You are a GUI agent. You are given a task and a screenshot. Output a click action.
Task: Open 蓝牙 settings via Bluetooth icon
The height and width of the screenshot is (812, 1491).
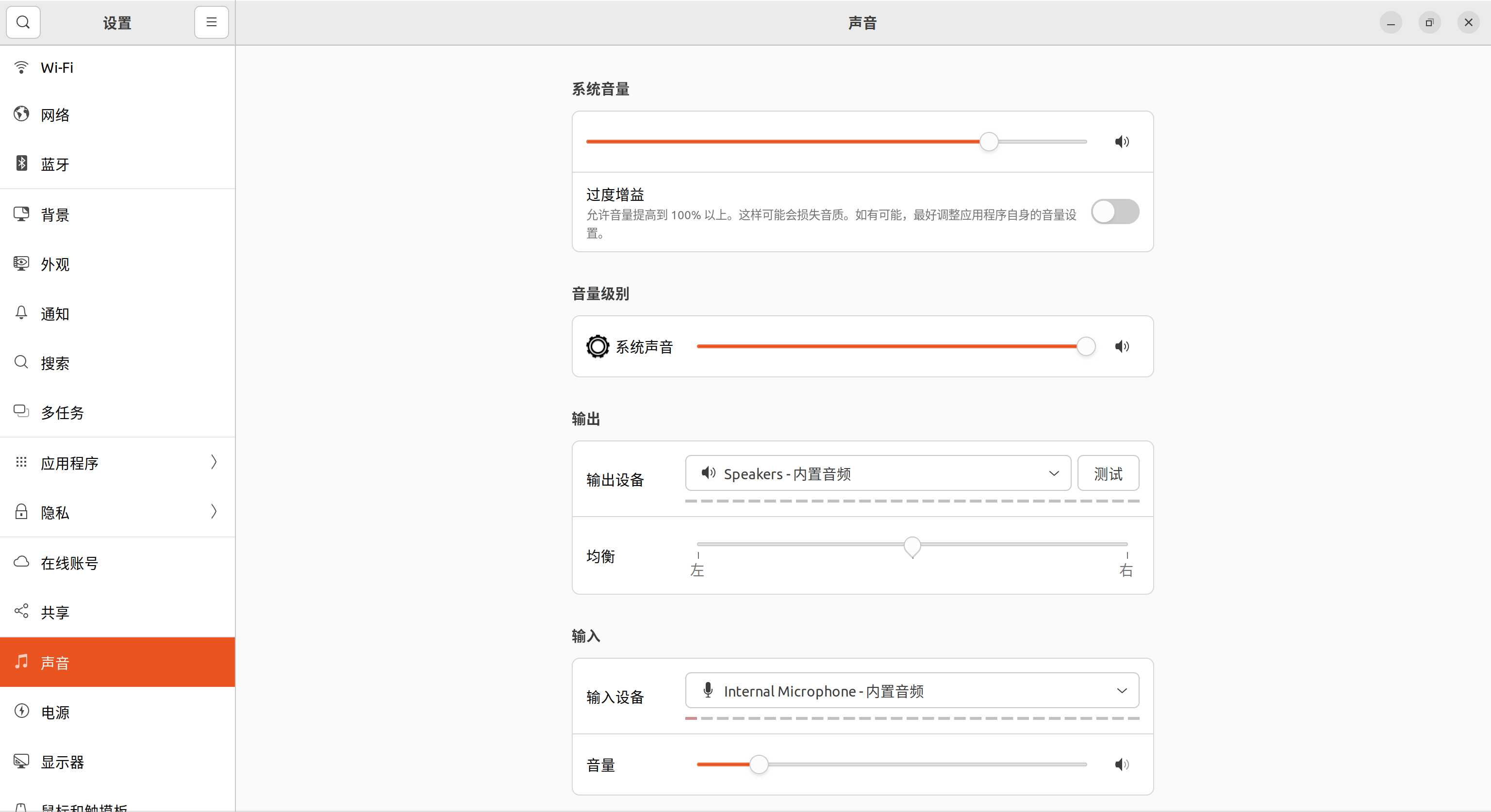click(x=21, y=163)
